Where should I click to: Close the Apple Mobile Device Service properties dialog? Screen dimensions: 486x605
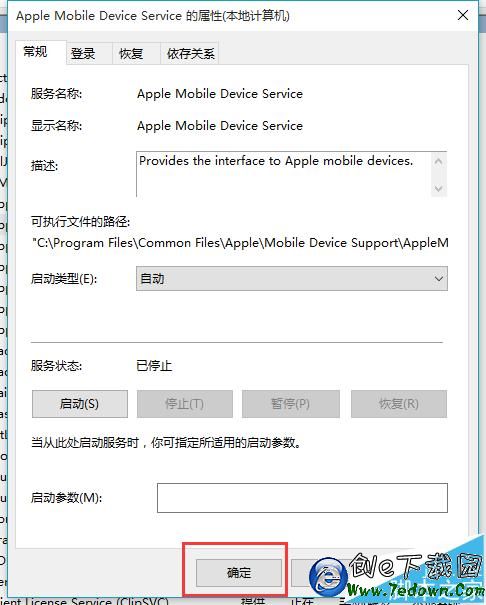point(462,15)
